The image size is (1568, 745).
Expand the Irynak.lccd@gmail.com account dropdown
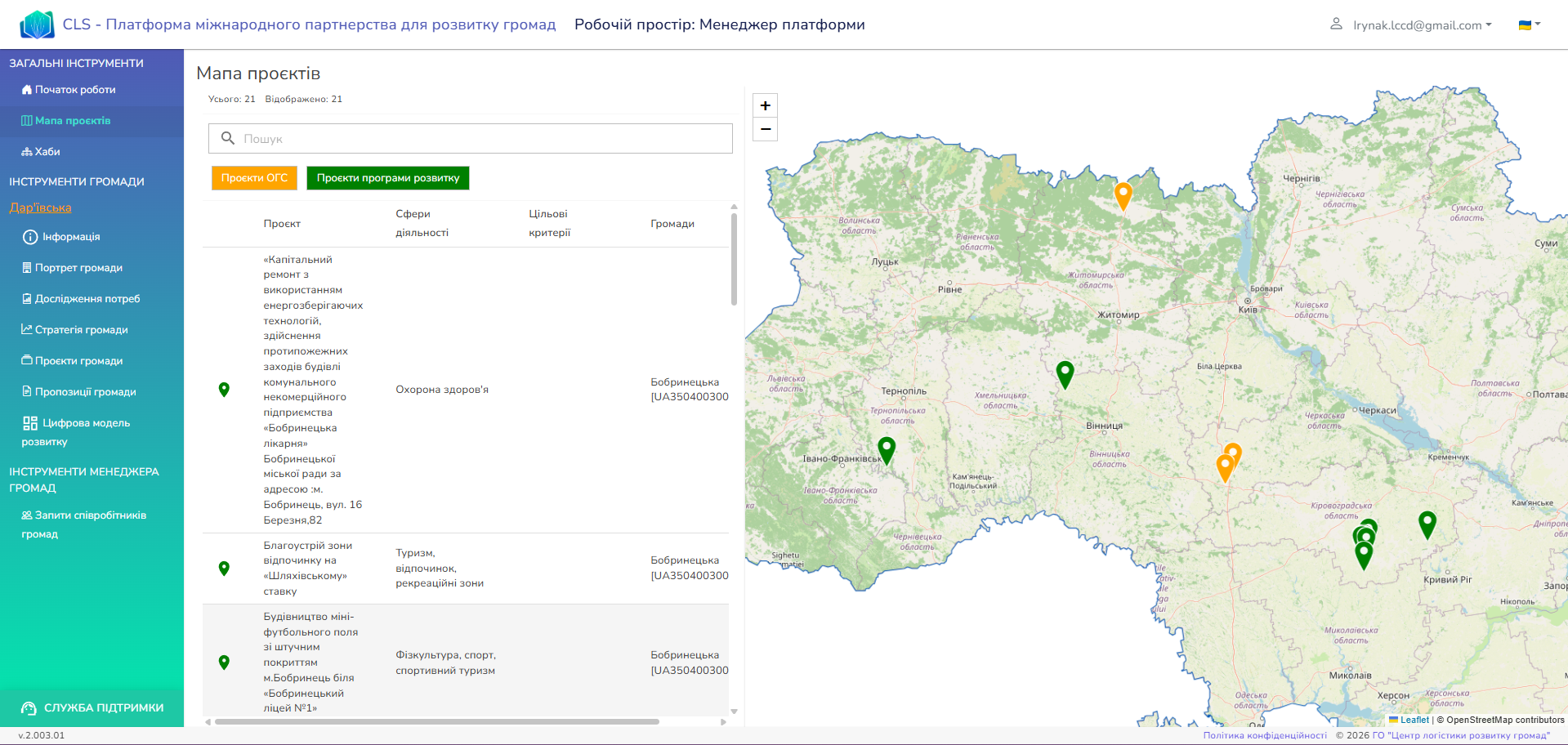1422,25
